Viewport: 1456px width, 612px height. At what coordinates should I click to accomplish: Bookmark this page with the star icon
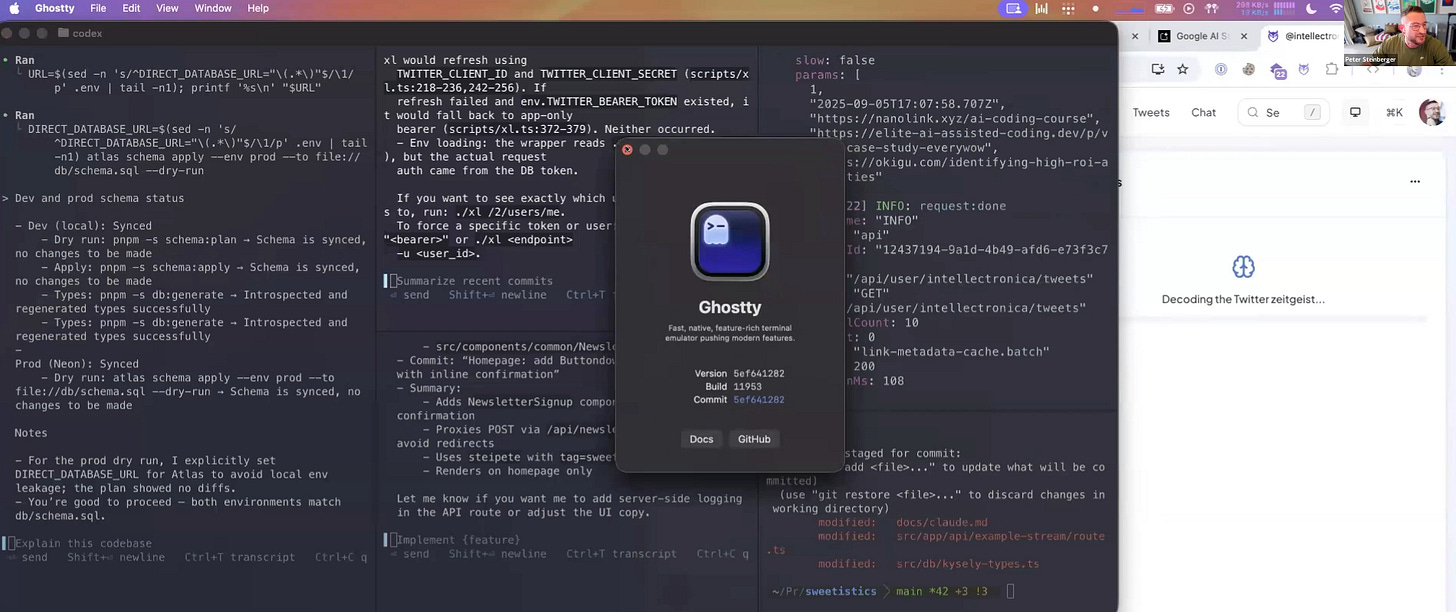tap(1183, 69)
